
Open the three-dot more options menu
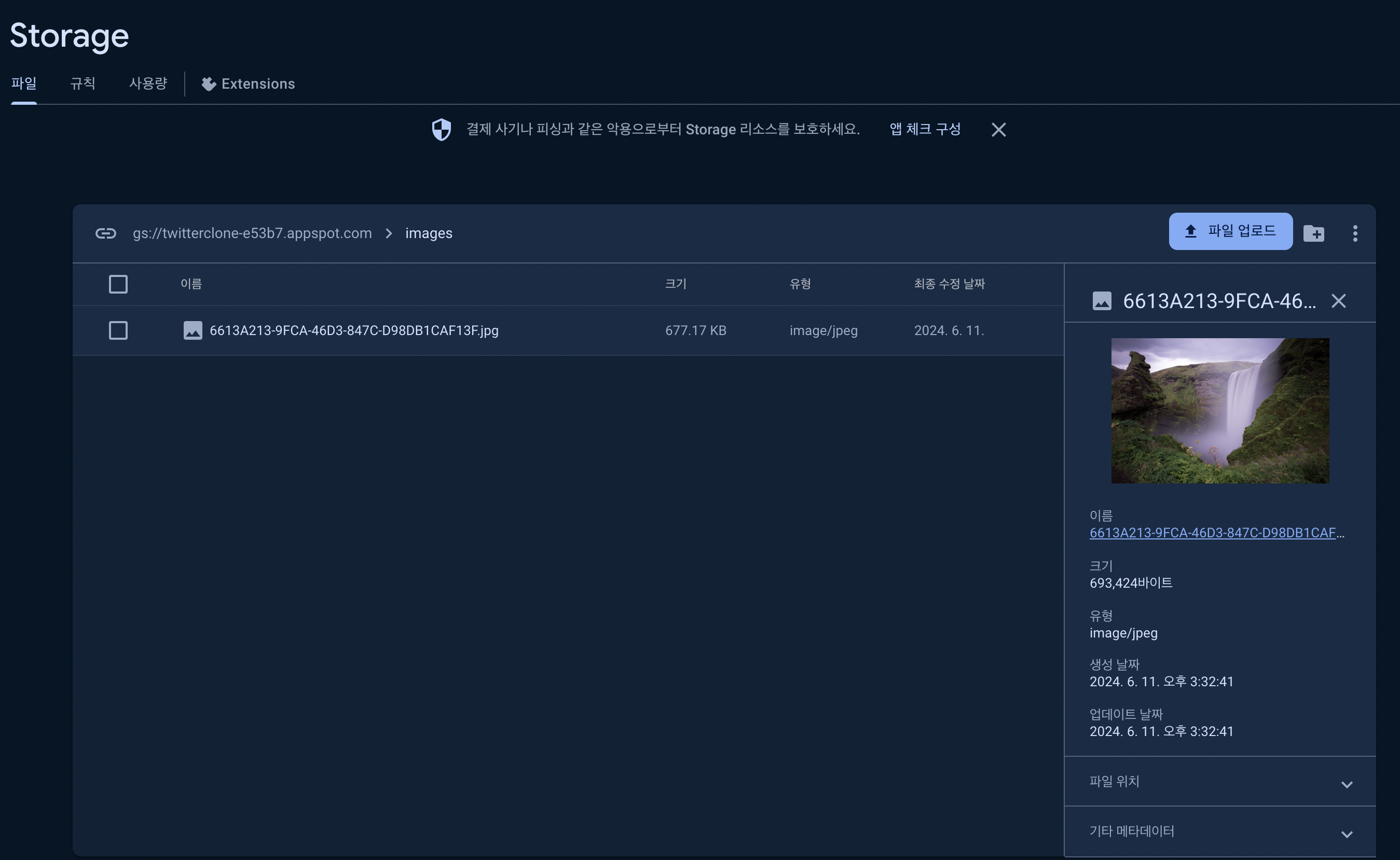[x=1355, y=233]
